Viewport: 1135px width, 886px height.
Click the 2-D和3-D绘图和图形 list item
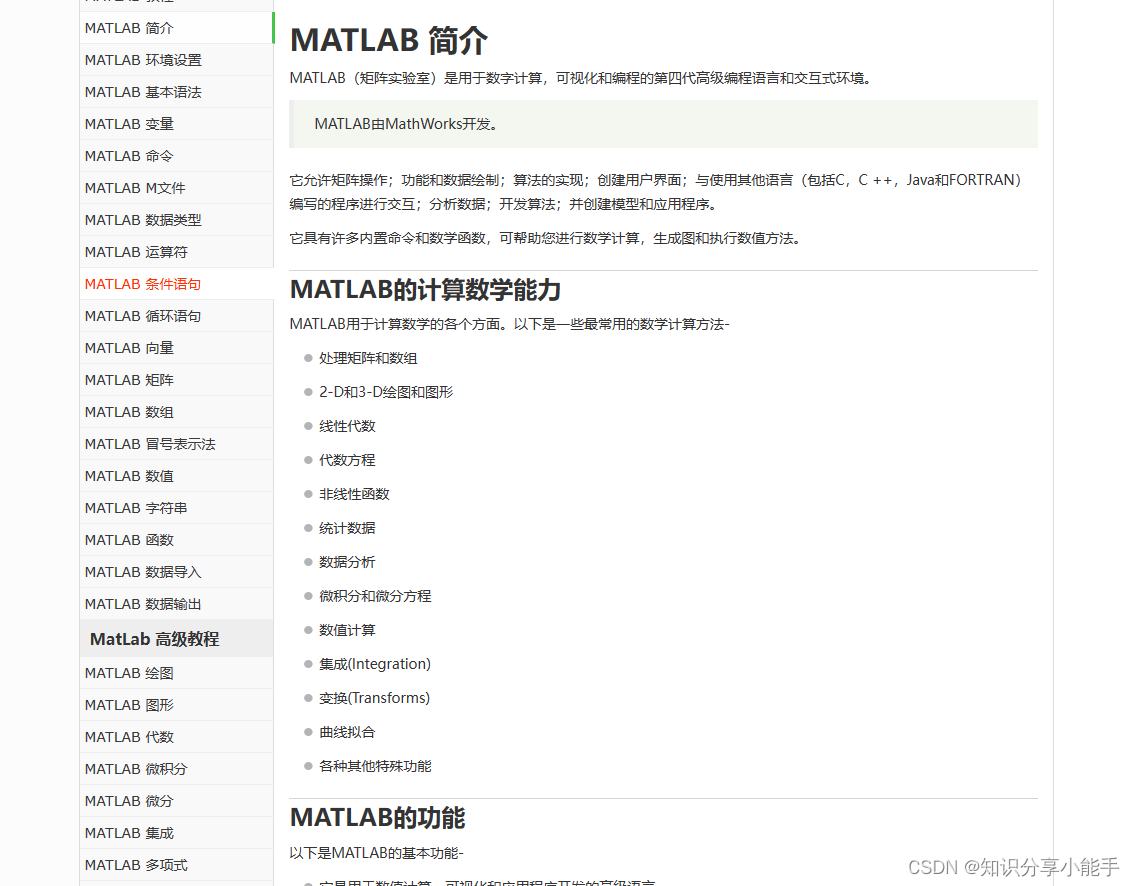click(386, 392)
